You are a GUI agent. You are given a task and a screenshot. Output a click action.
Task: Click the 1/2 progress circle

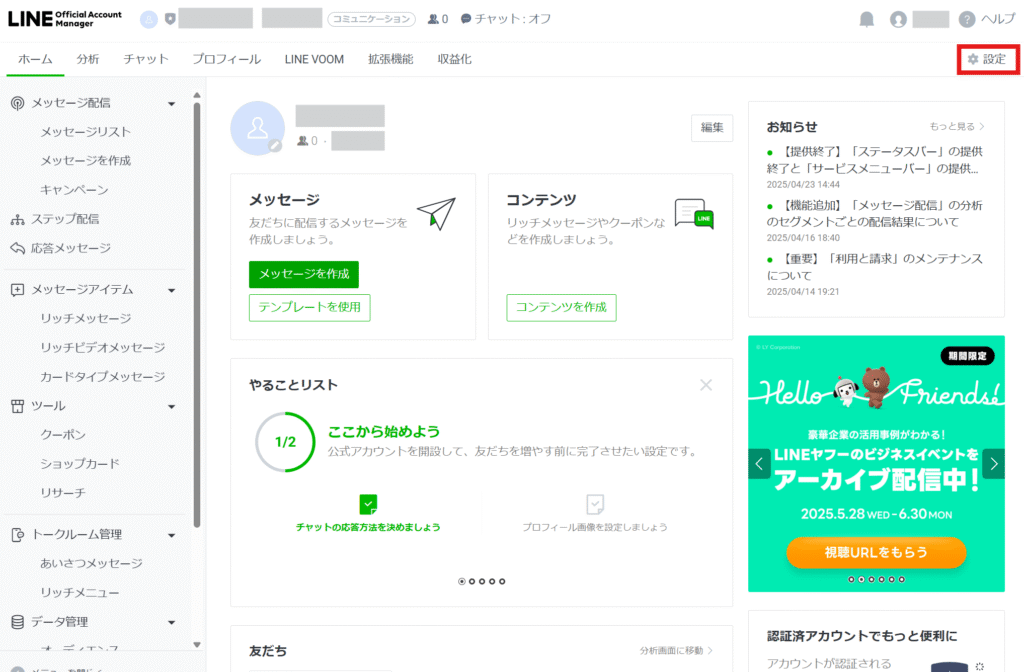coord(285,442)
